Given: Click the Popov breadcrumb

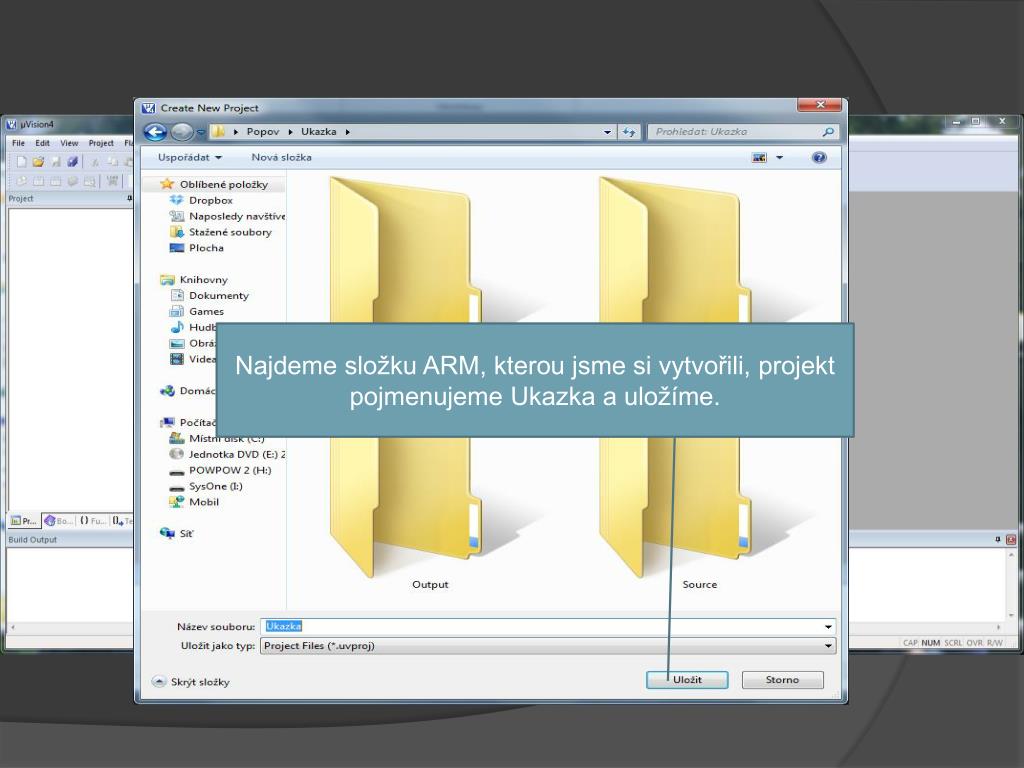Looking at the screenshot, I should pyautogui.click(x=263, y=131).
